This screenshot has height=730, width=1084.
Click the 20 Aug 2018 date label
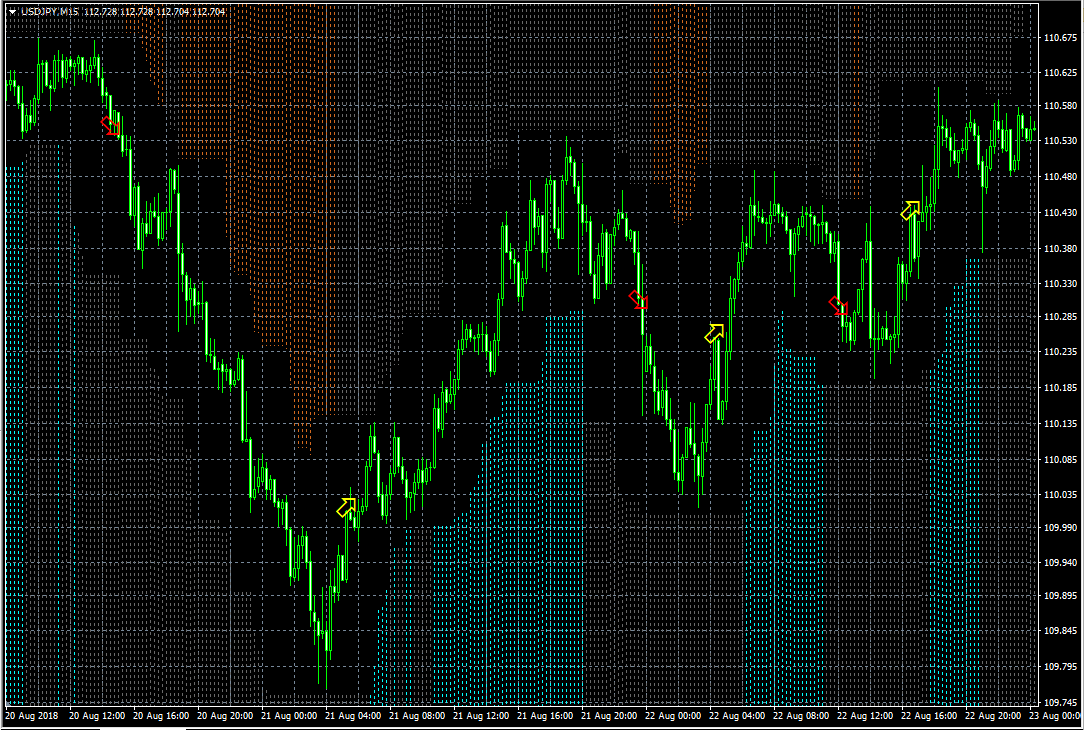click(32, 715)
